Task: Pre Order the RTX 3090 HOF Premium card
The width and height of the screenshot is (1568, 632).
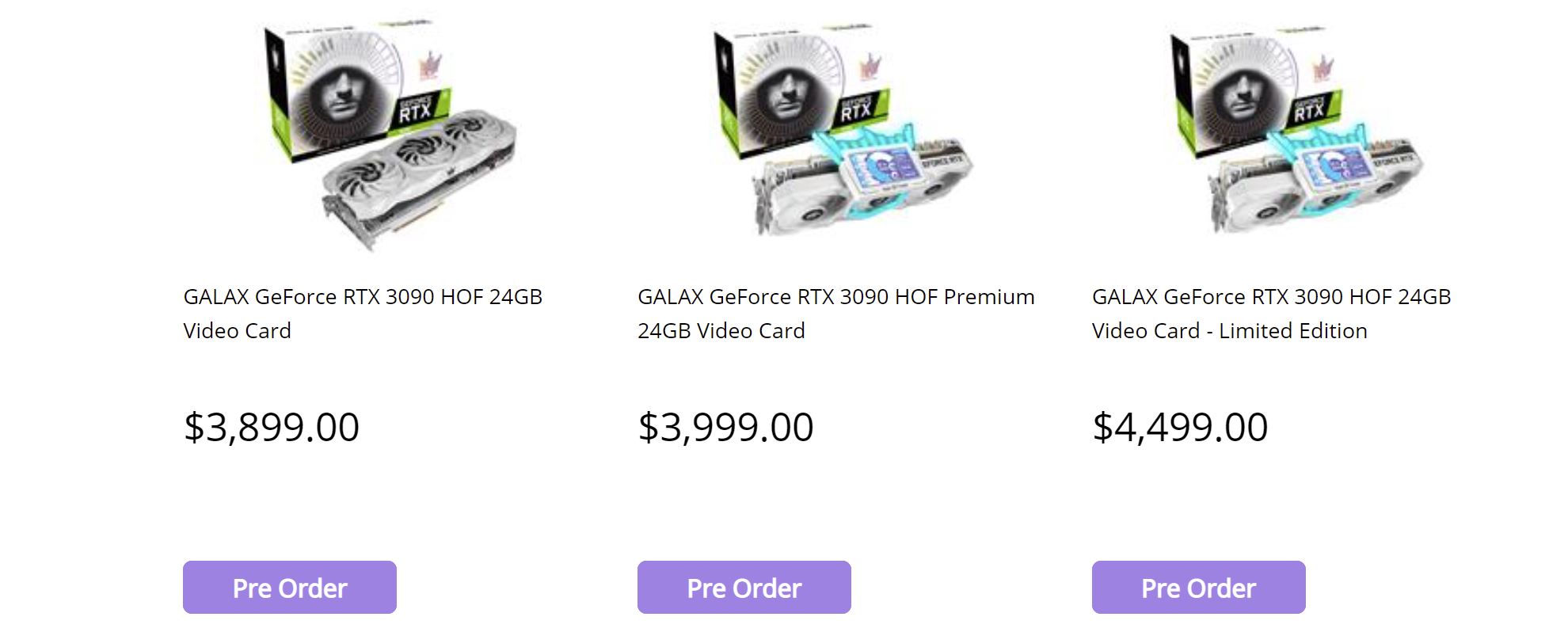Action: click(744, 587)
